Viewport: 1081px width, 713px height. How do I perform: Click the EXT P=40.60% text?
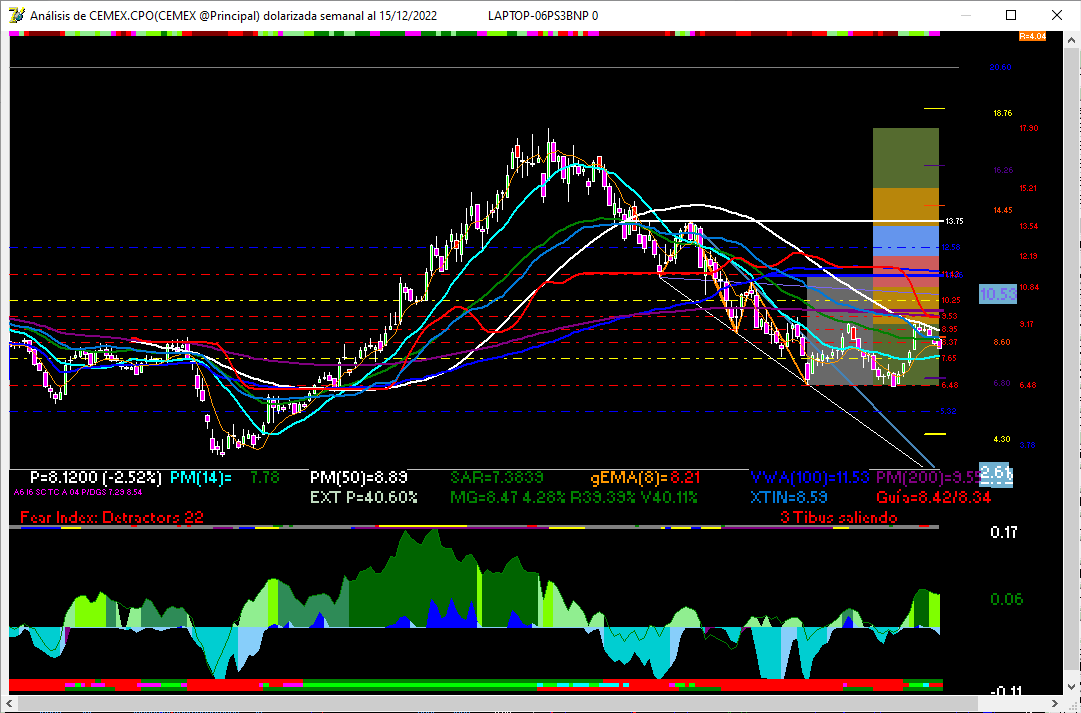(363, 497)
